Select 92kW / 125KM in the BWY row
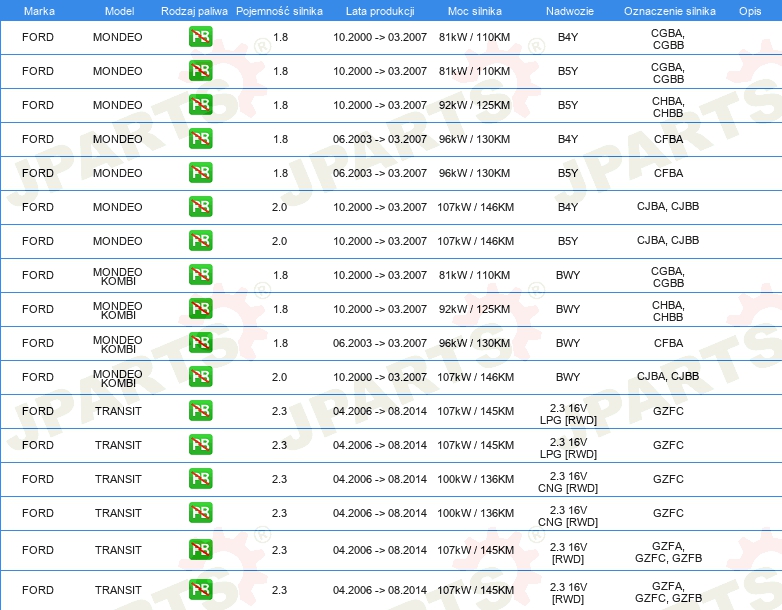 [474, 309]
